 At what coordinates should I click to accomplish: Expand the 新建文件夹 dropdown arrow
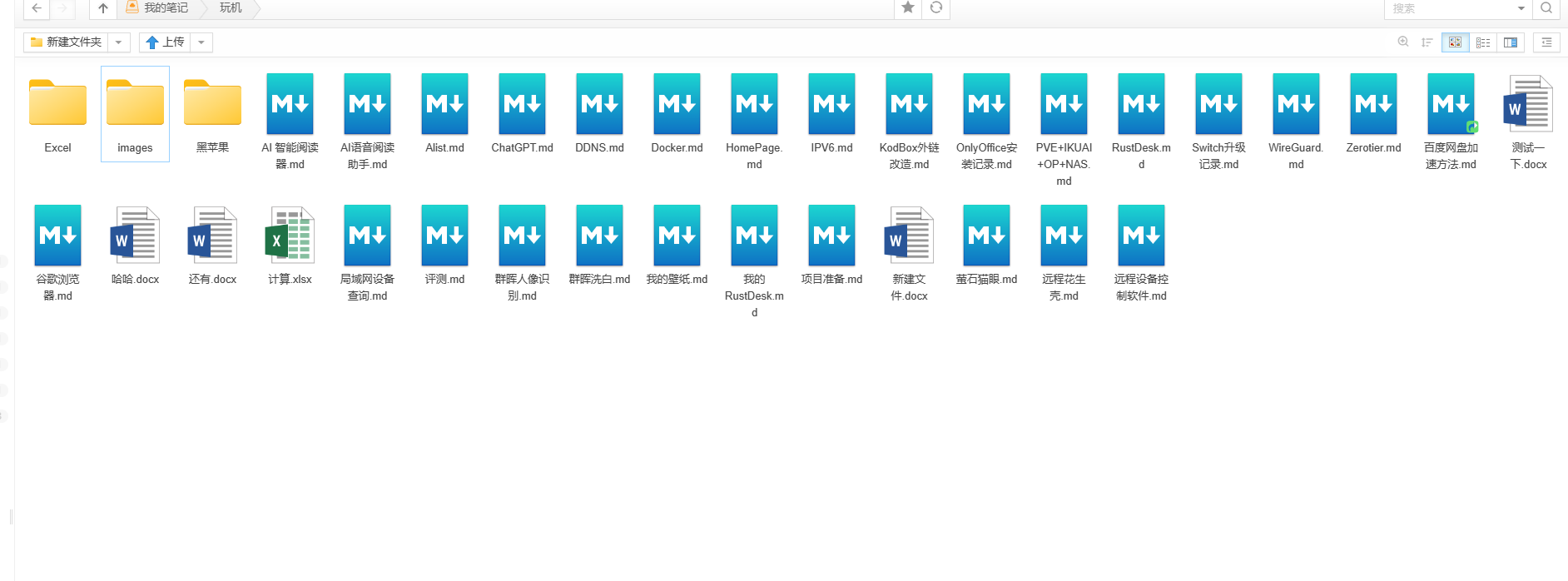click(x=119, y=42)
